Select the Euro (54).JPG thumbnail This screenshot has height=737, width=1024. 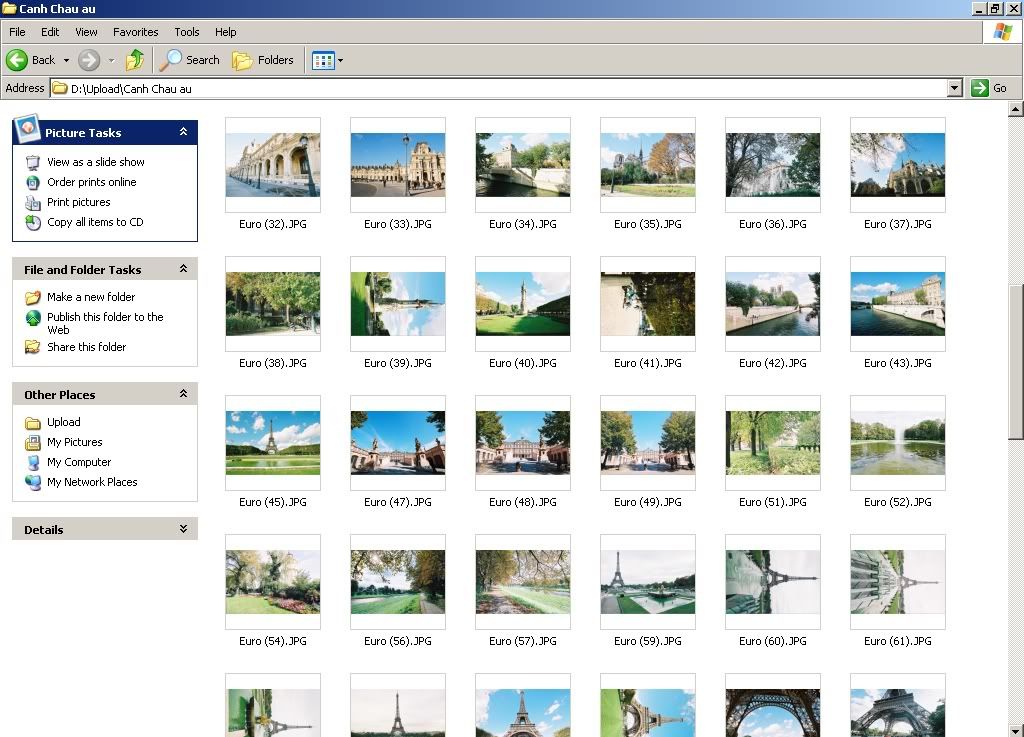coord(272,582)
